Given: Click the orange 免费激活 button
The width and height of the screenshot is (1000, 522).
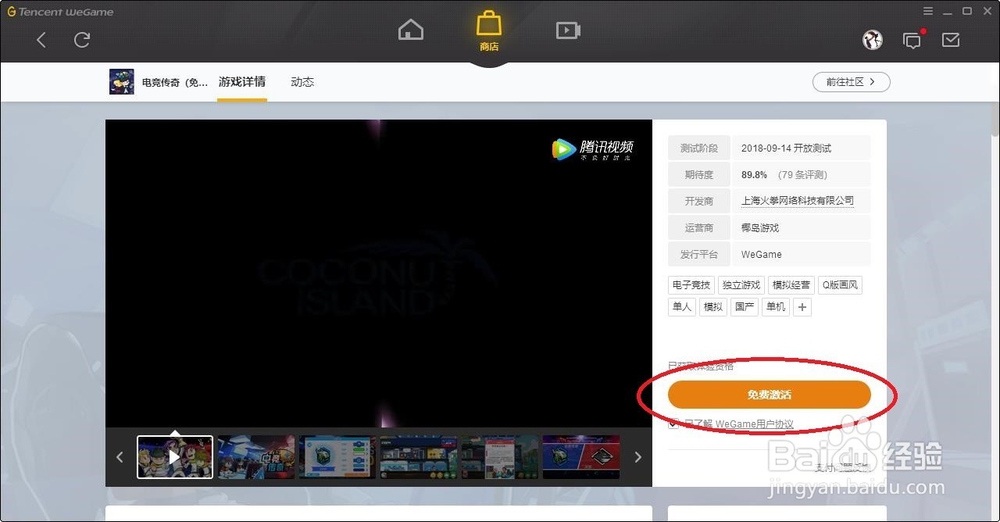Looking at the screenshot, I should (769, 394).
